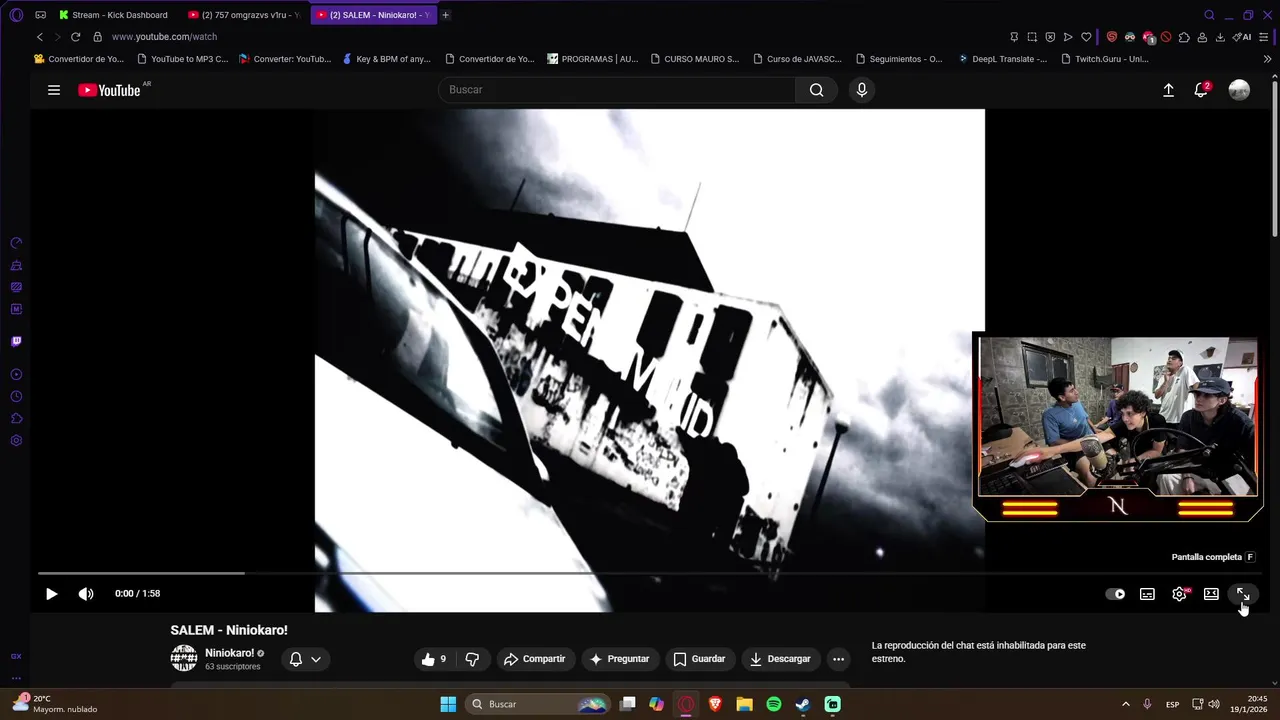The width and height of the screenshot is (1280, 720).
Task: Select the SALEM - Niniokaro! browser tab
Action: point(373,15)
